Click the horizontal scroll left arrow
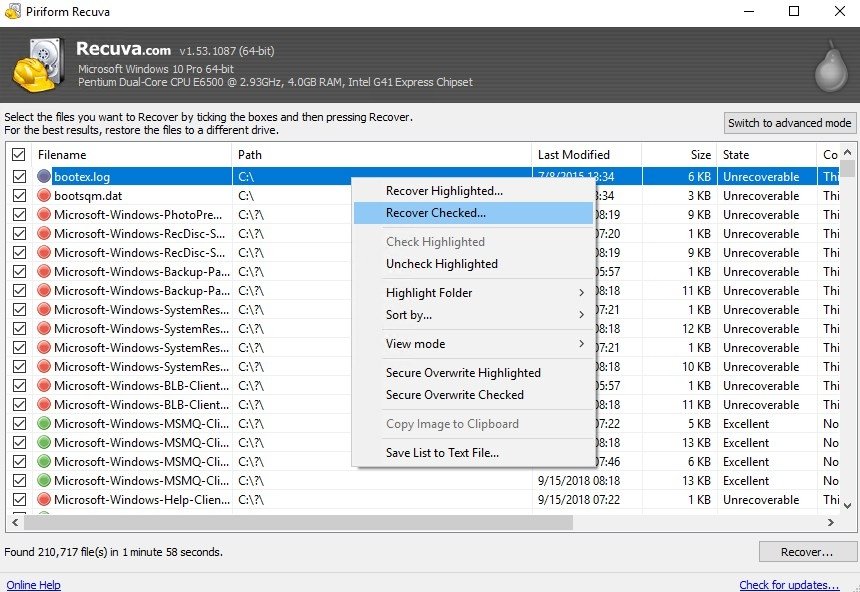The image size is (860, 592). pos(15,522)
